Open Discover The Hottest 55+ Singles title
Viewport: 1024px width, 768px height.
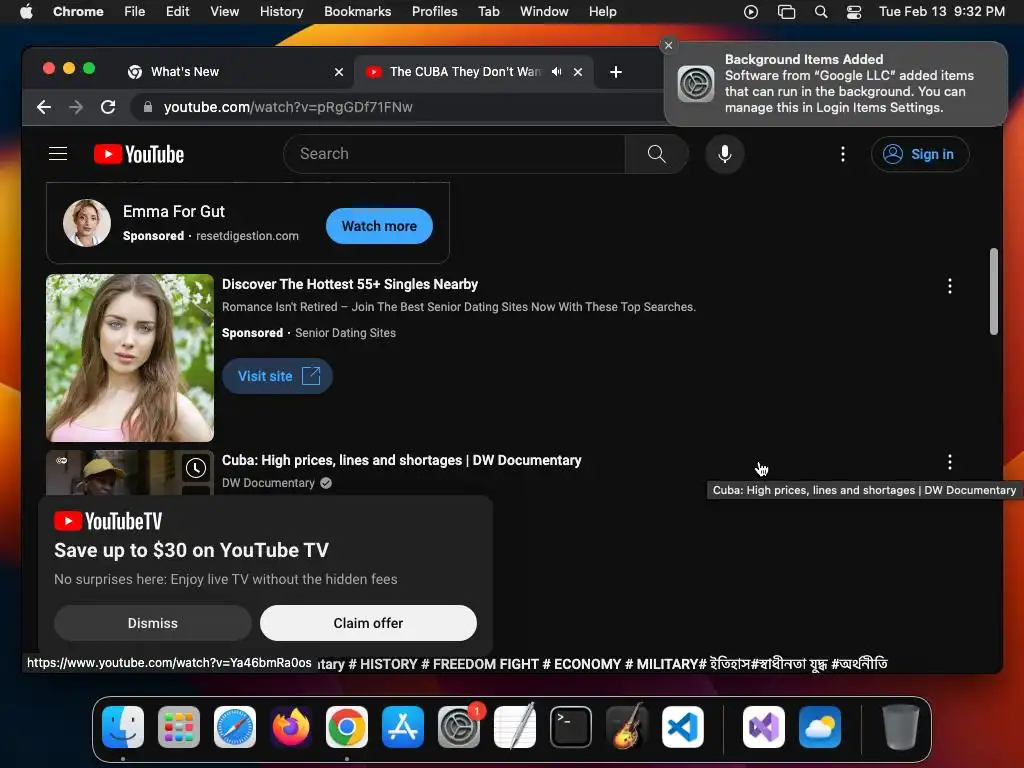350,284
